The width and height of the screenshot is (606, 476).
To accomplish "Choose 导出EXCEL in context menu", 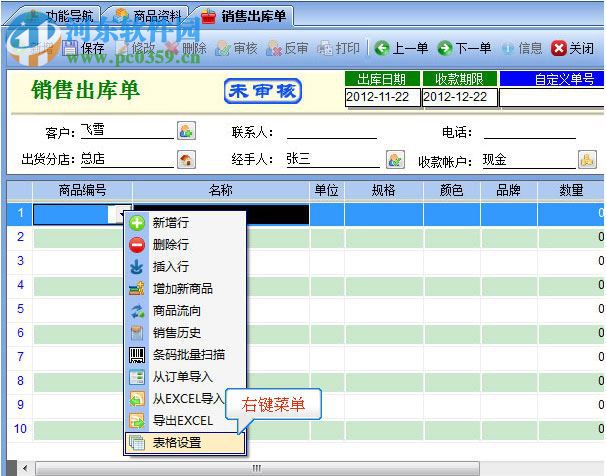I will tap(185, 421).
